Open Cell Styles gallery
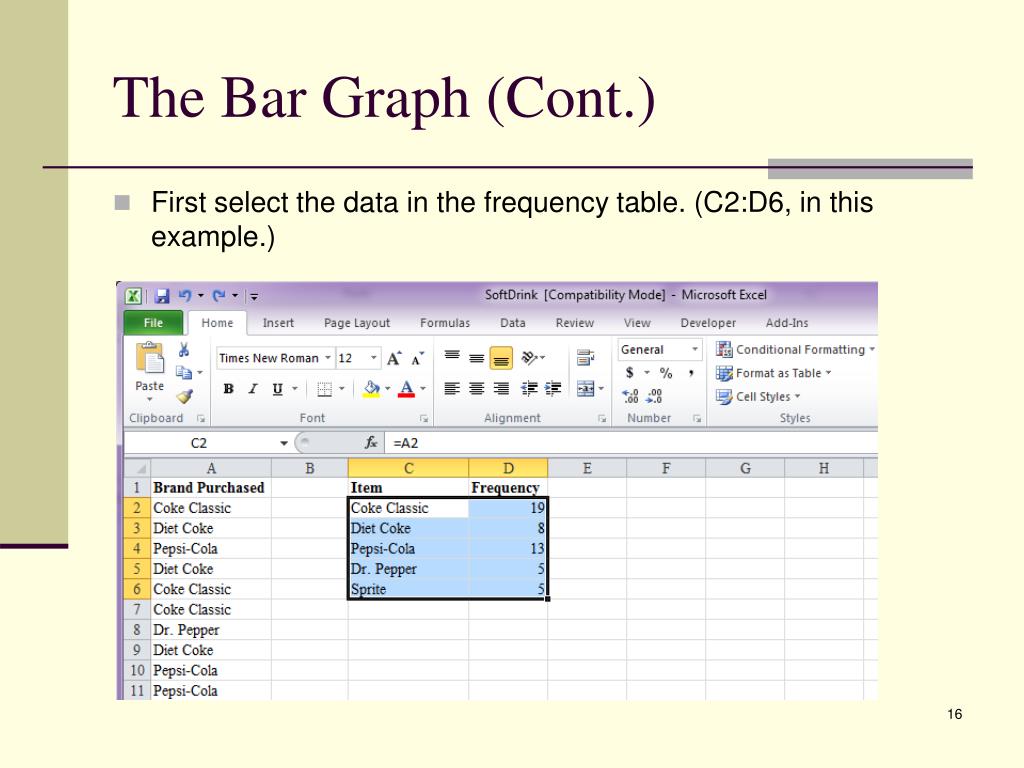Viewport: 1024px width, 768px height. point(758,396)
